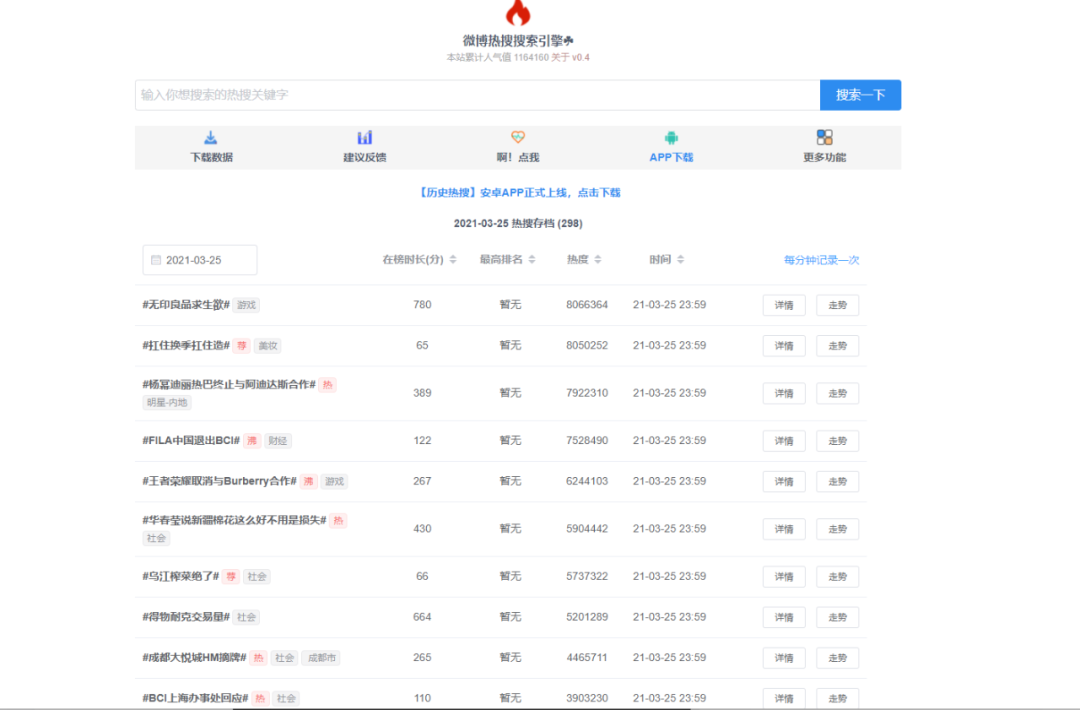
Task: Open 详情 for 华春莹 新疆棉花 topic
Action: 784,529
